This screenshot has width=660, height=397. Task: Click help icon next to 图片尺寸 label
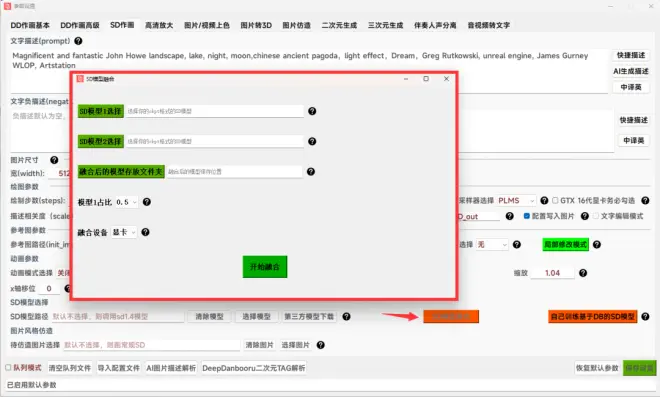[54, 160]
